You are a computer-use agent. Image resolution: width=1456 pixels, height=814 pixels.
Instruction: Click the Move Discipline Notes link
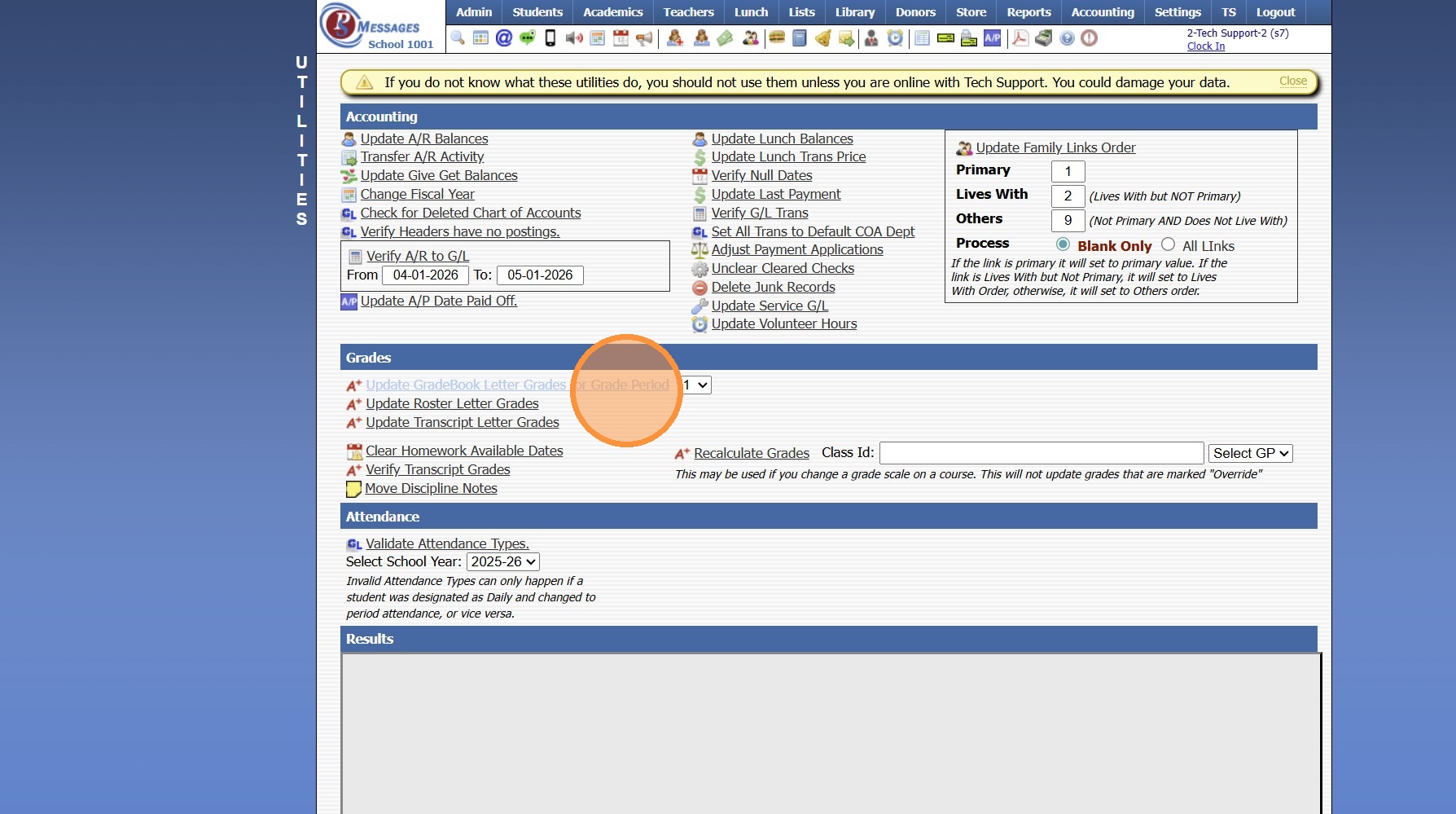(x=431, y=488)
